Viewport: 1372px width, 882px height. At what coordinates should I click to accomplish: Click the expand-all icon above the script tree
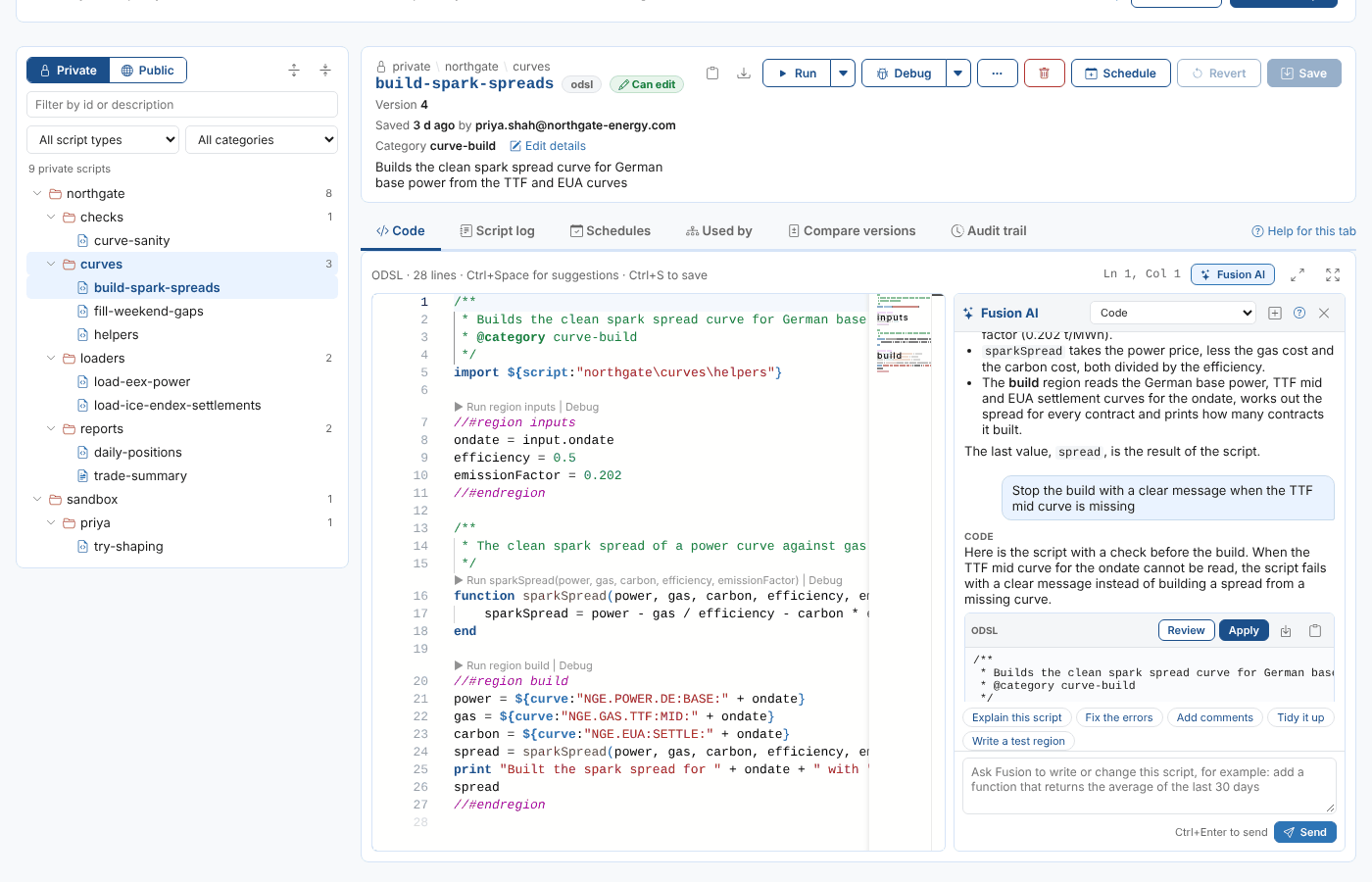294,71
